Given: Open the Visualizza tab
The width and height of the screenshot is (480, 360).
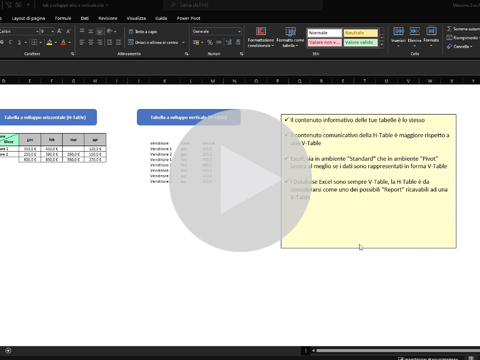Looking at the screenshot, I should 136,18.
